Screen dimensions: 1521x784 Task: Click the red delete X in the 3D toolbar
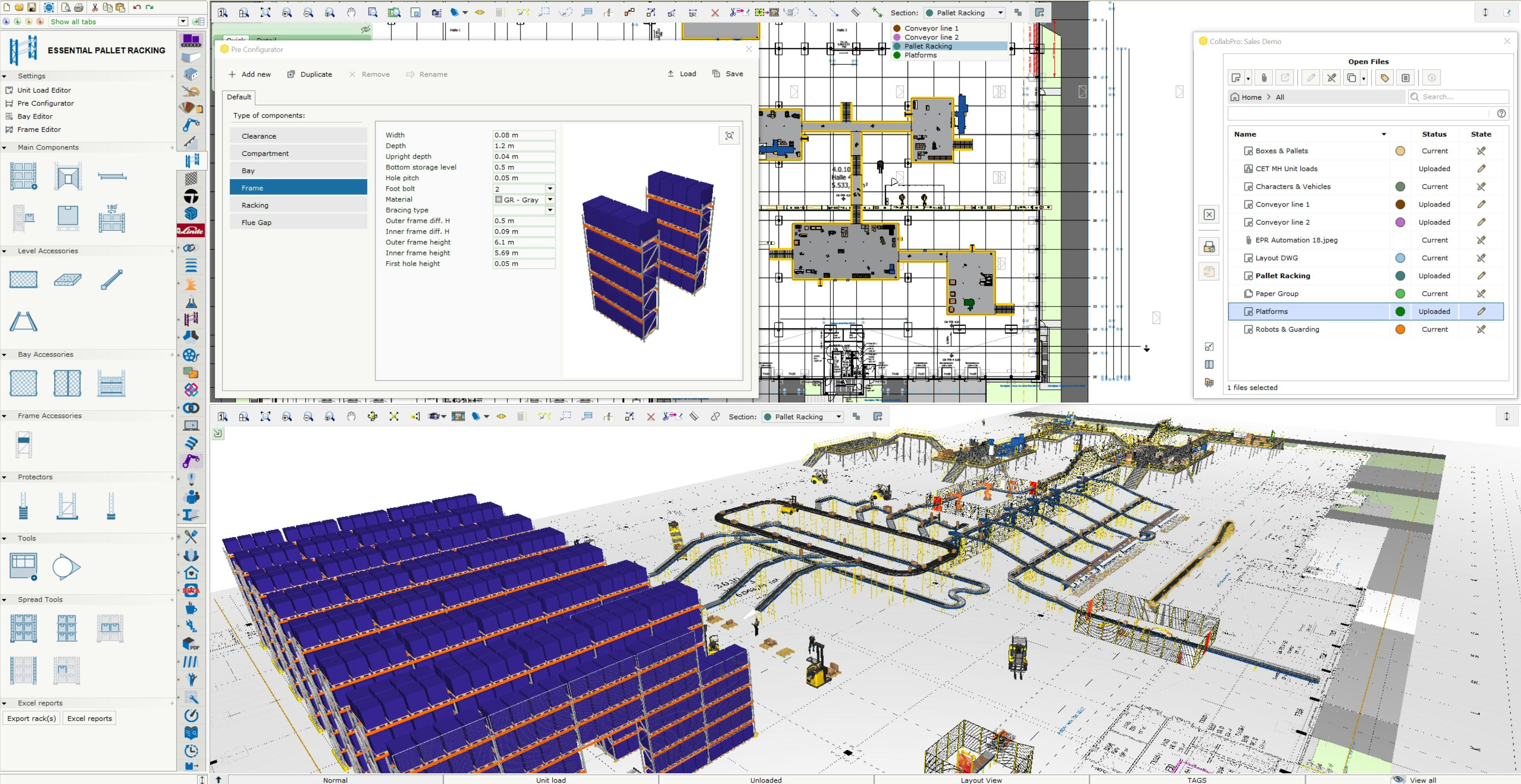tap(651, 417)
